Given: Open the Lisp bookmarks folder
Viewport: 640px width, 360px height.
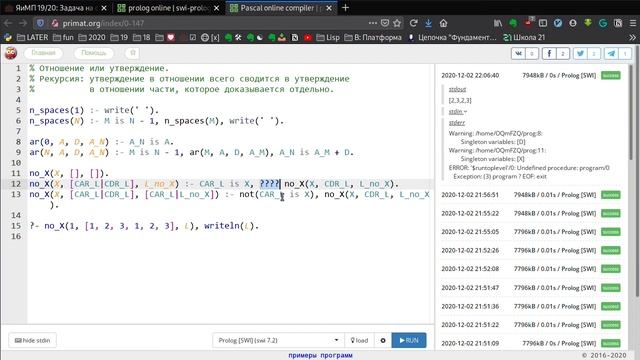Looking at the screenshot, I should click(x=328, y=38).
